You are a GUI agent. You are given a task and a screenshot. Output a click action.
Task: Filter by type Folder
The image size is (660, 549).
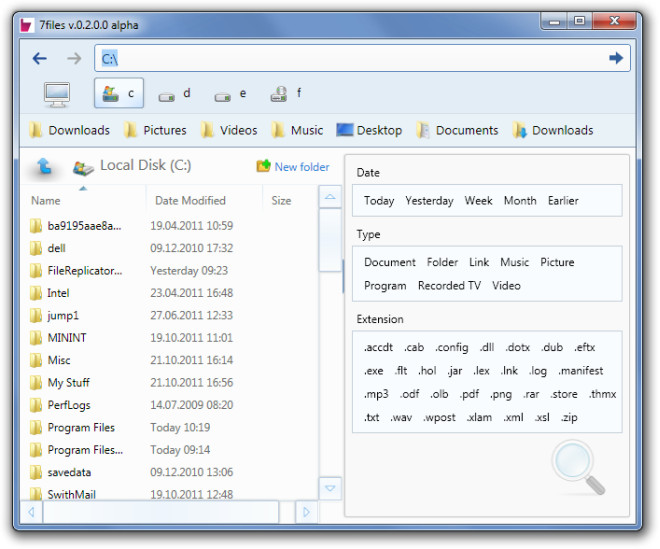(x=442, y=262)
